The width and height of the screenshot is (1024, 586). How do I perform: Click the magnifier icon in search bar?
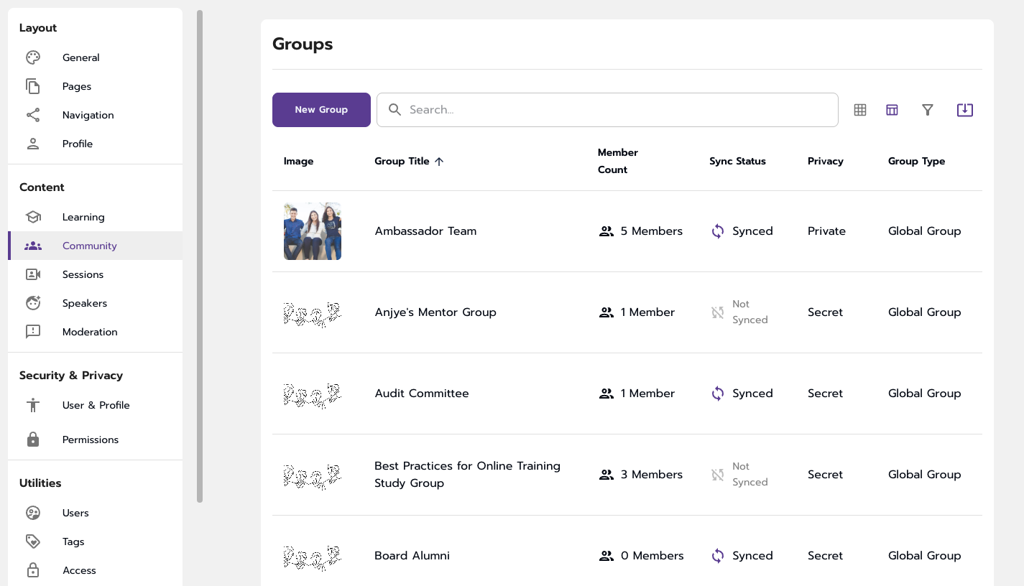coord(394,110)
